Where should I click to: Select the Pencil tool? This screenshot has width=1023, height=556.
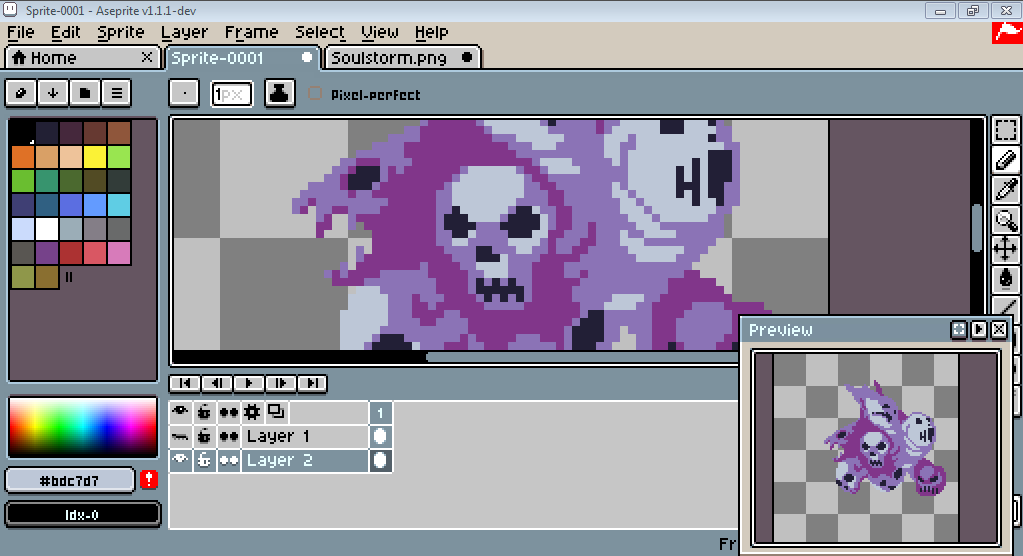coord(1005,160)
